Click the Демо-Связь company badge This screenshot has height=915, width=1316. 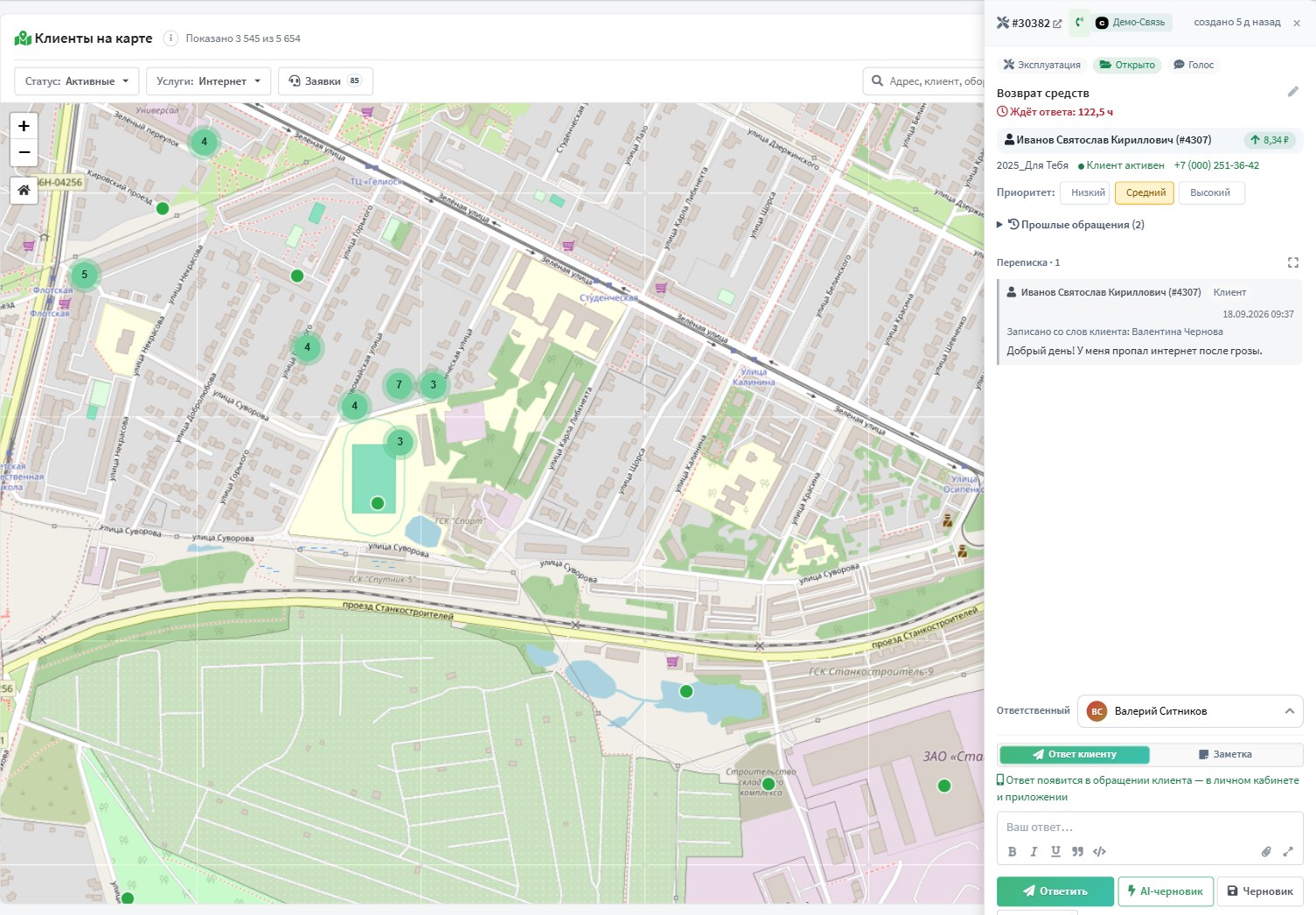(1131, 23)
